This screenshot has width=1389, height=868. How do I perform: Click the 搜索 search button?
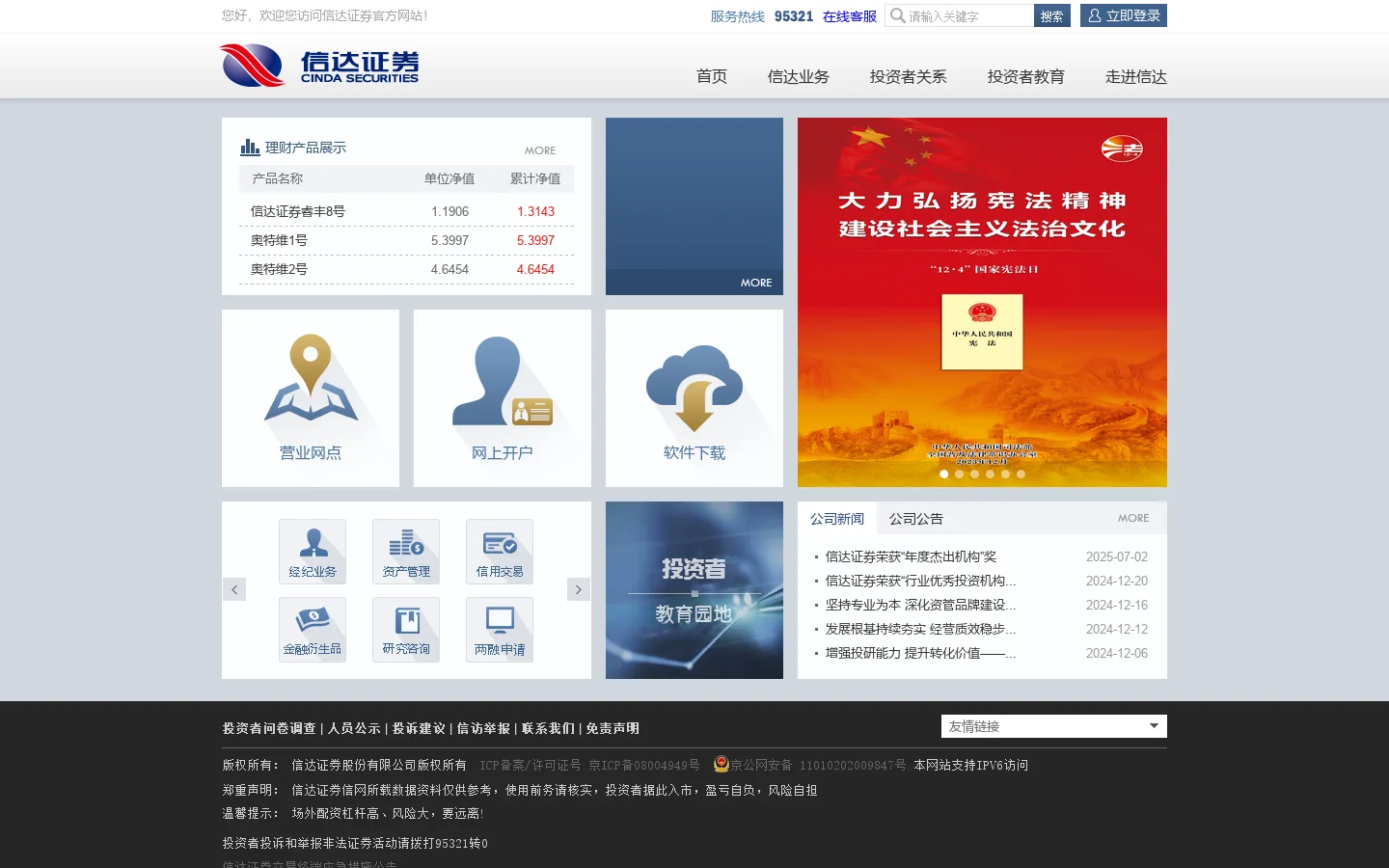click(1052, 15)
